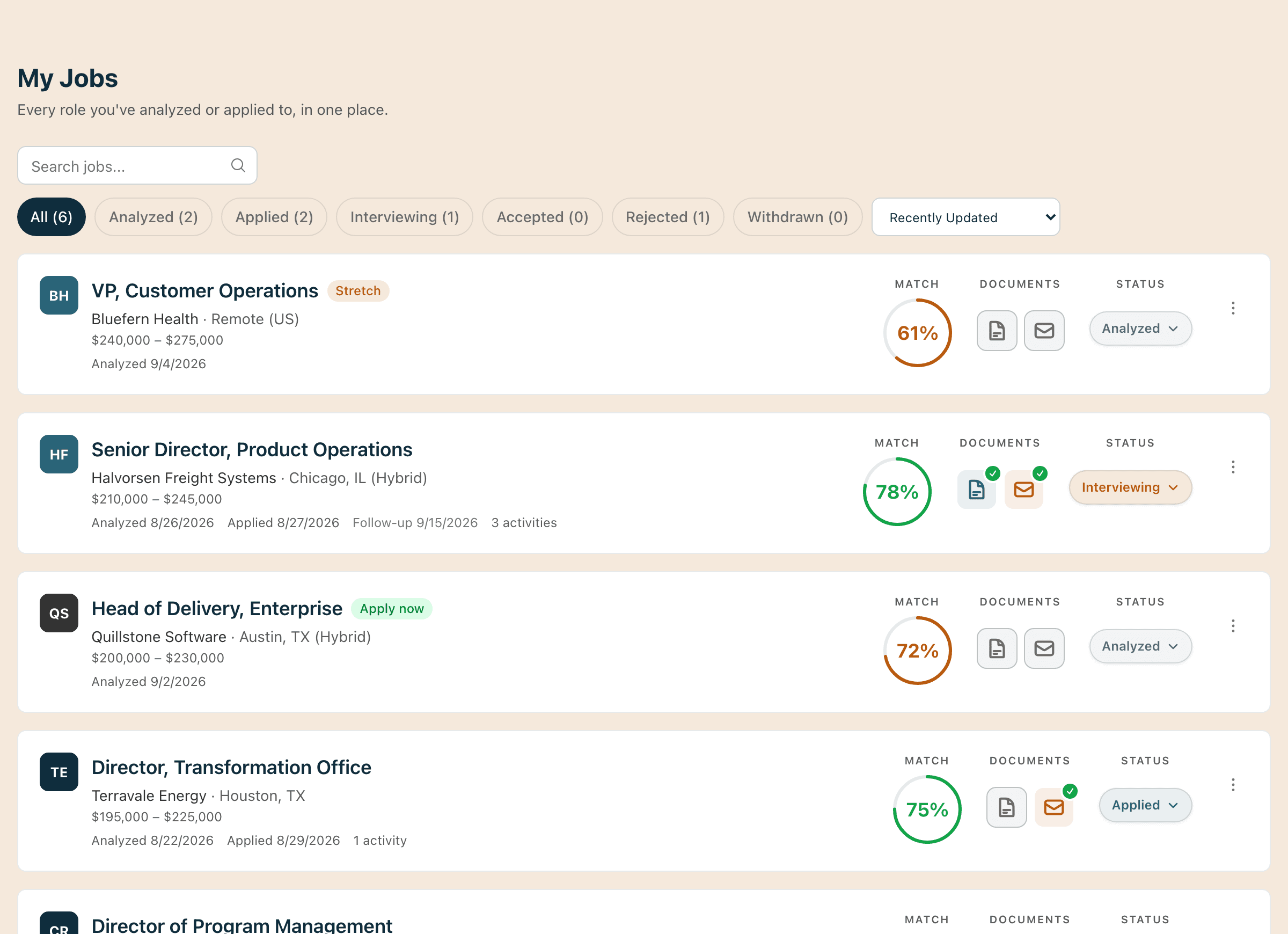Image resolution: width=1288 pixels, height=934 pixels.
Task: Open resume document for Head of Delivery, Enterprise
Action: coord(997,648)
